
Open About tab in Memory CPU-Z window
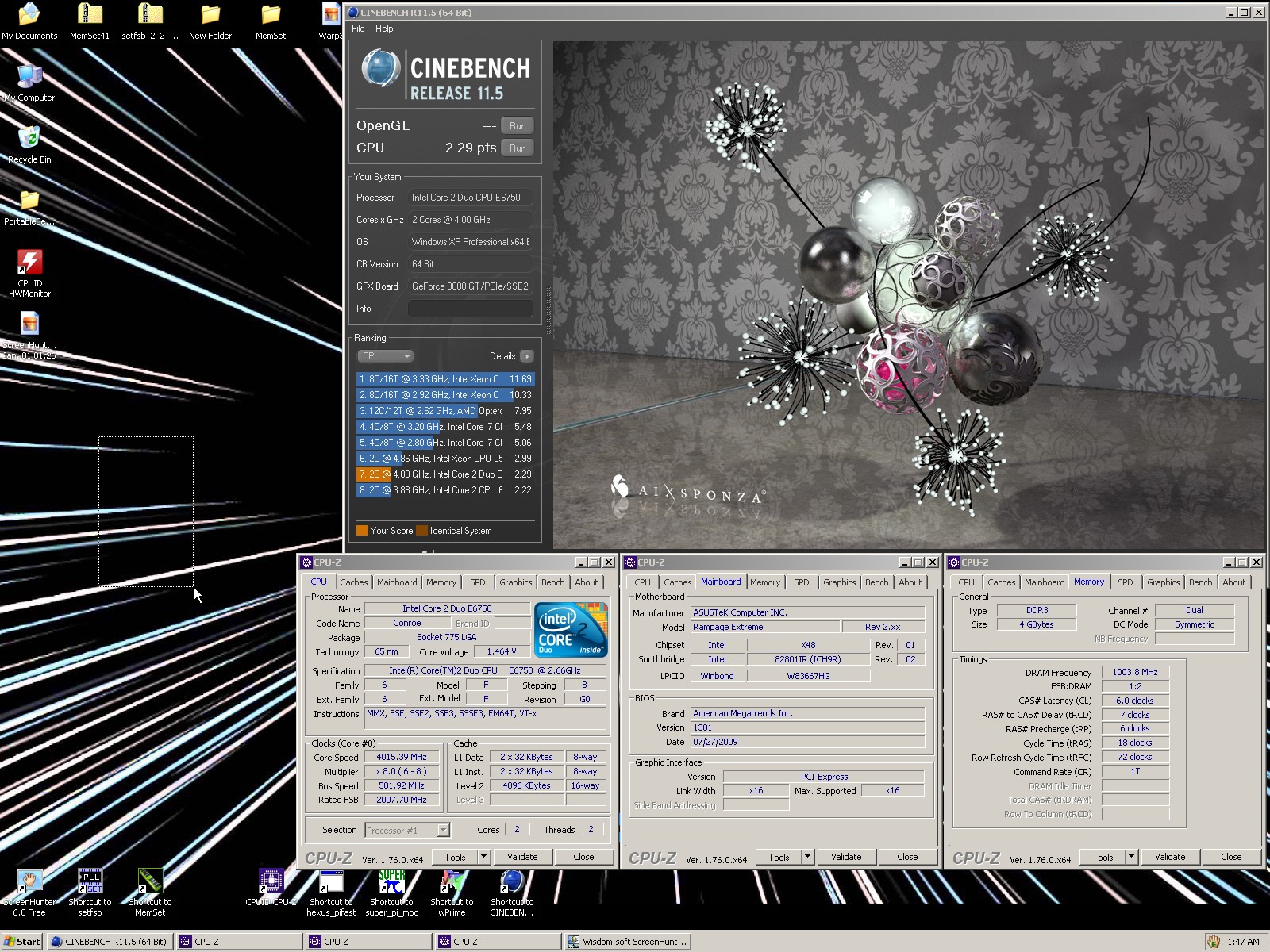click(x=1233, y=582)
